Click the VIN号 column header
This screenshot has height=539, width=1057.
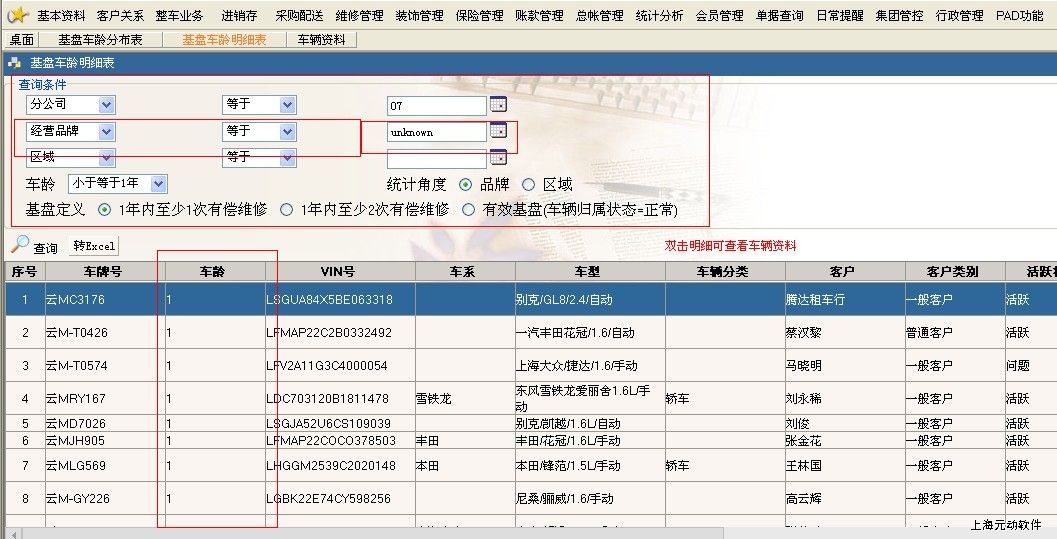[x=337, y=272]
